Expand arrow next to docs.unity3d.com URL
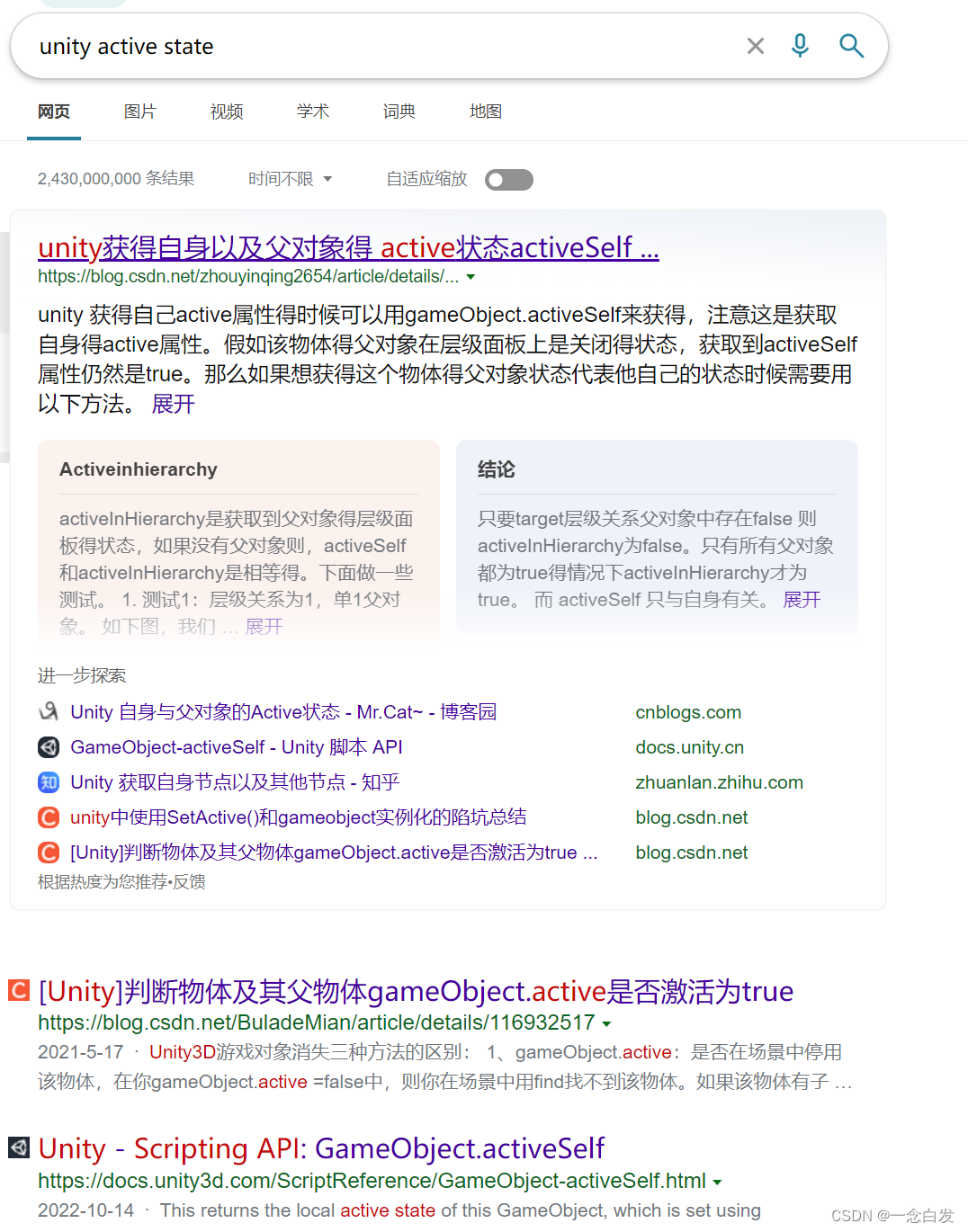 click(x=717, y=1182)
